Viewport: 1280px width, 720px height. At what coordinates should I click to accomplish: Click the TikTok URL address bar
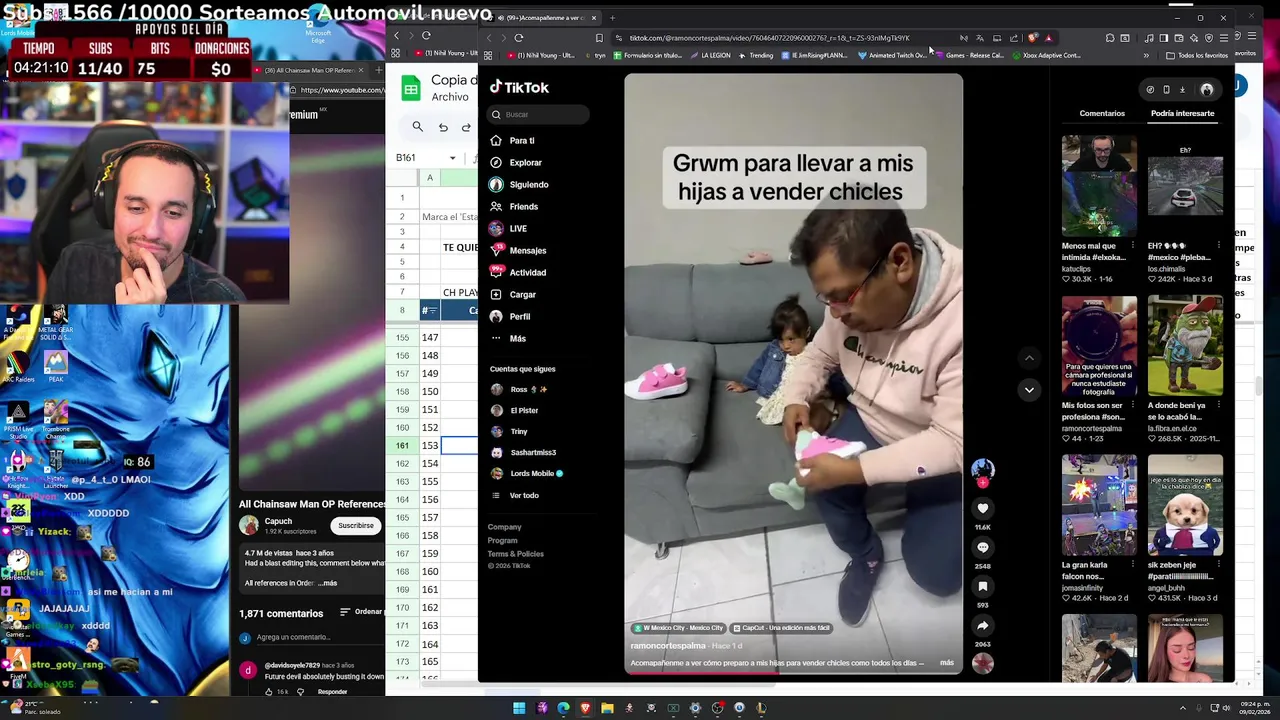coord(770,38)
